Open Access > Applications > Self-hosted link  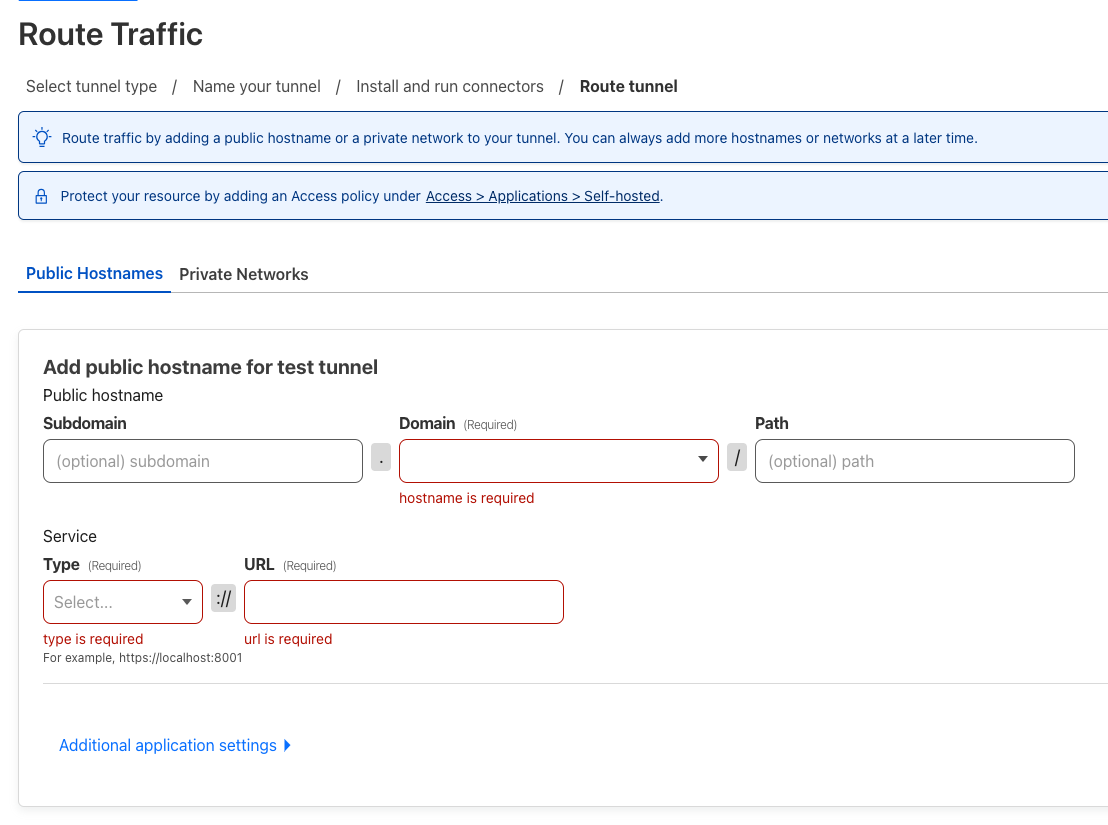(543, 197)
